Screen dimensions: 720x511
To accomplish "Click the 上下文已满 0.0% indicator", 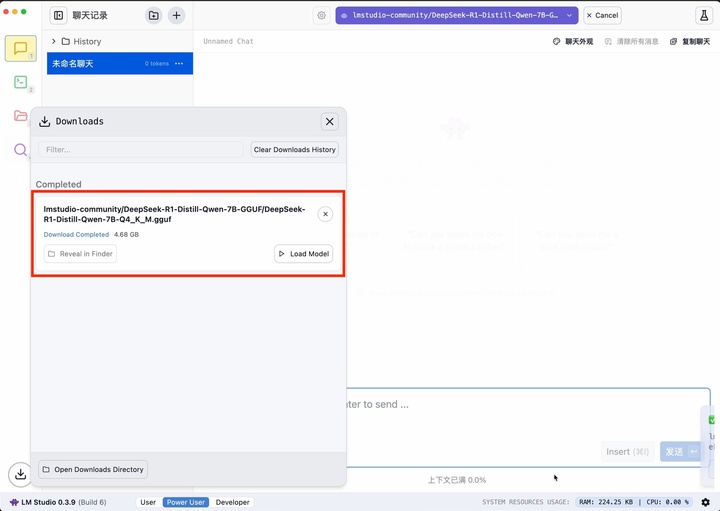I will [457, 480].
